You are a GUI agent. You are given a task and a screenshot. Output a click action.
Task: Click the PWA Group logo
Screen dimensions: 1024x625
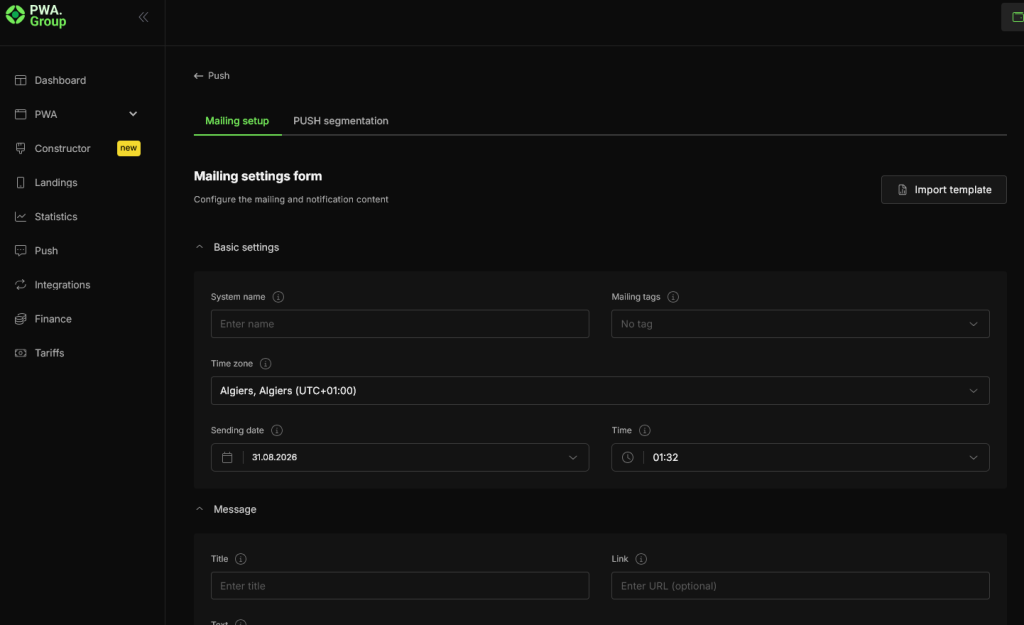point(36,16)
